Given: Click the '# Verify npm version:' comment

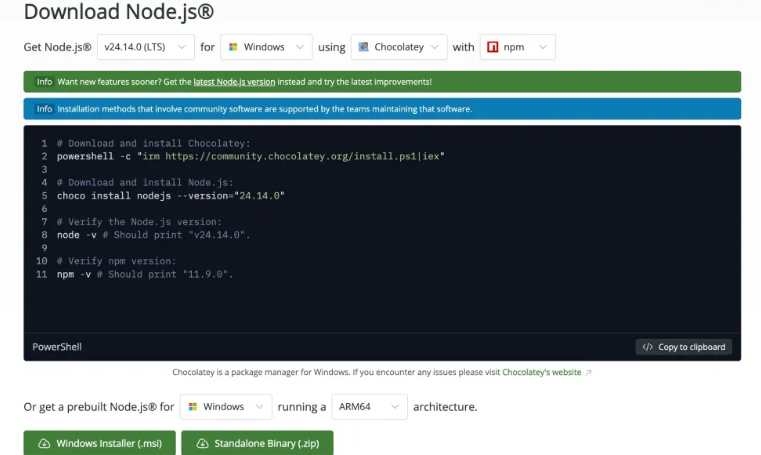Looking at the screenshot, I should point(116,261).
